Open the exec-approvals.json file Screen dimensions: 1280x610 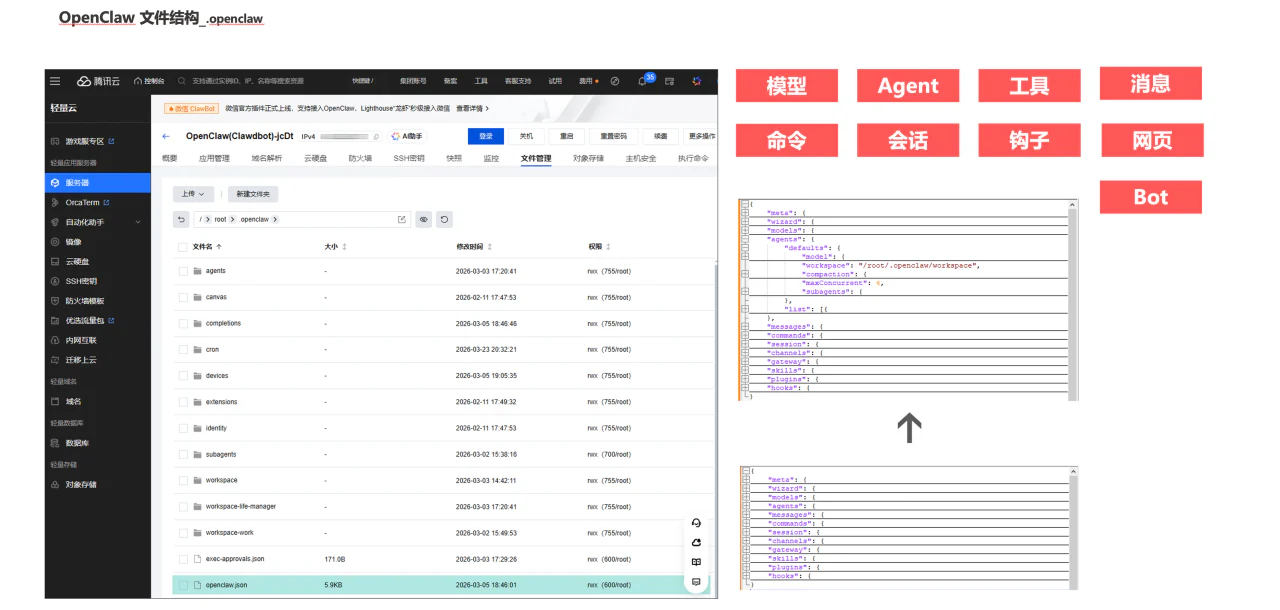235,559
